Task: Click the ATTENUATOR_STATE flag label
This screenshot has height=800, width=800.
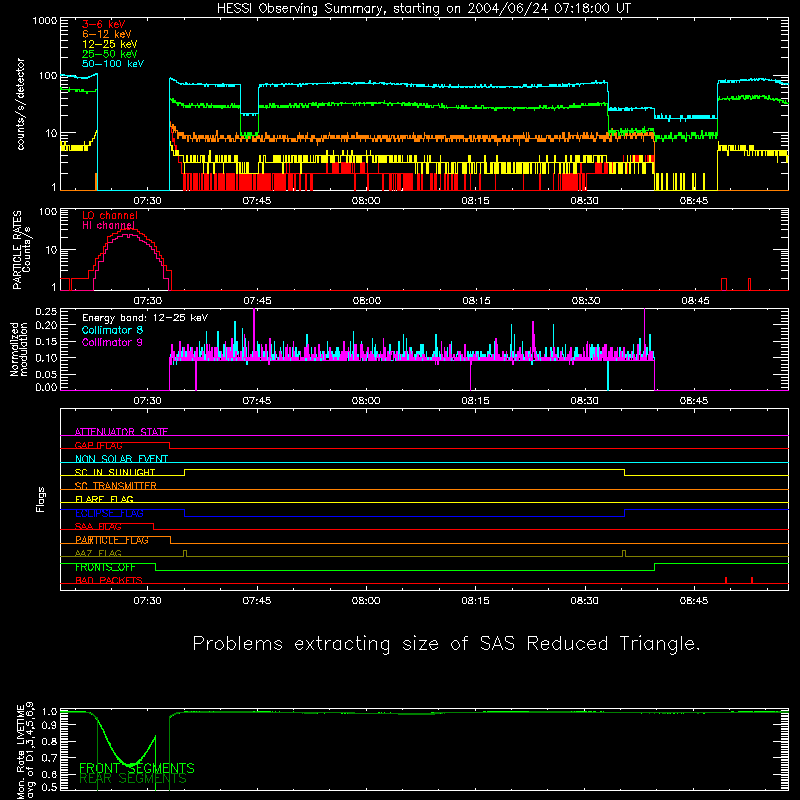Action: coord(121,432)
